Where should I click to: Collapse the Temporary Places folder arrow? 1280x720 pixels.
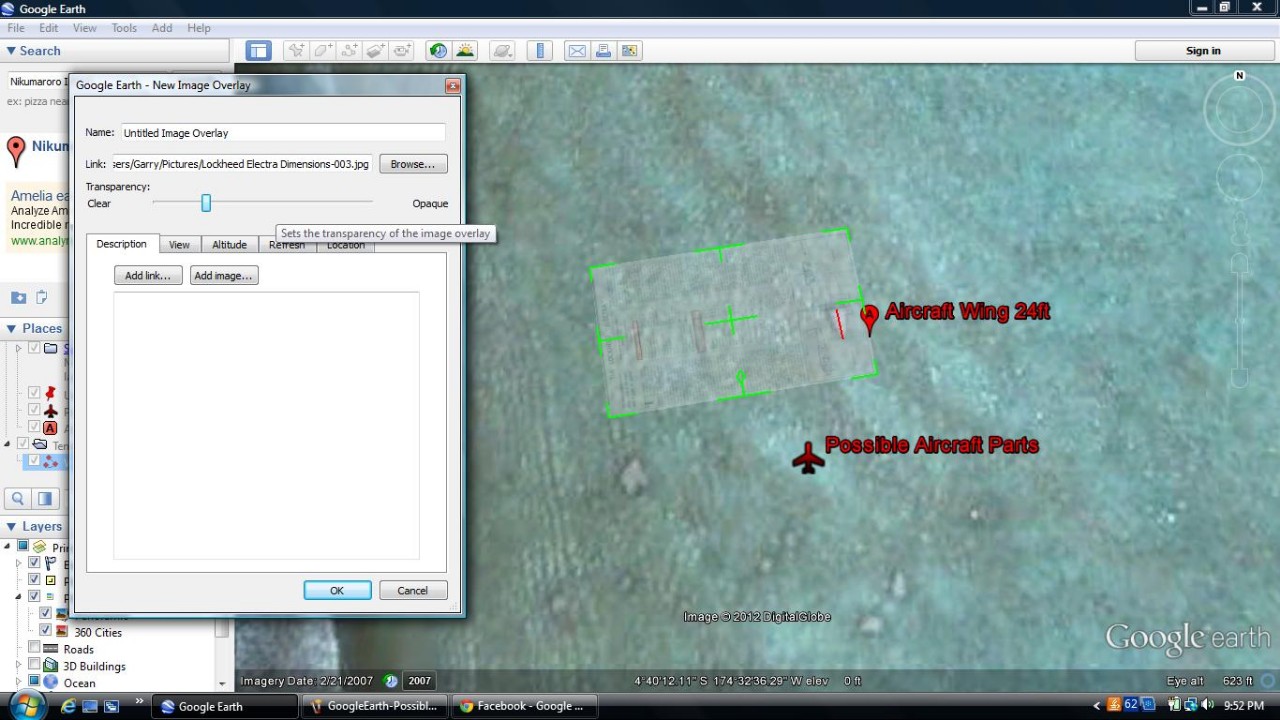click(8, 444)
